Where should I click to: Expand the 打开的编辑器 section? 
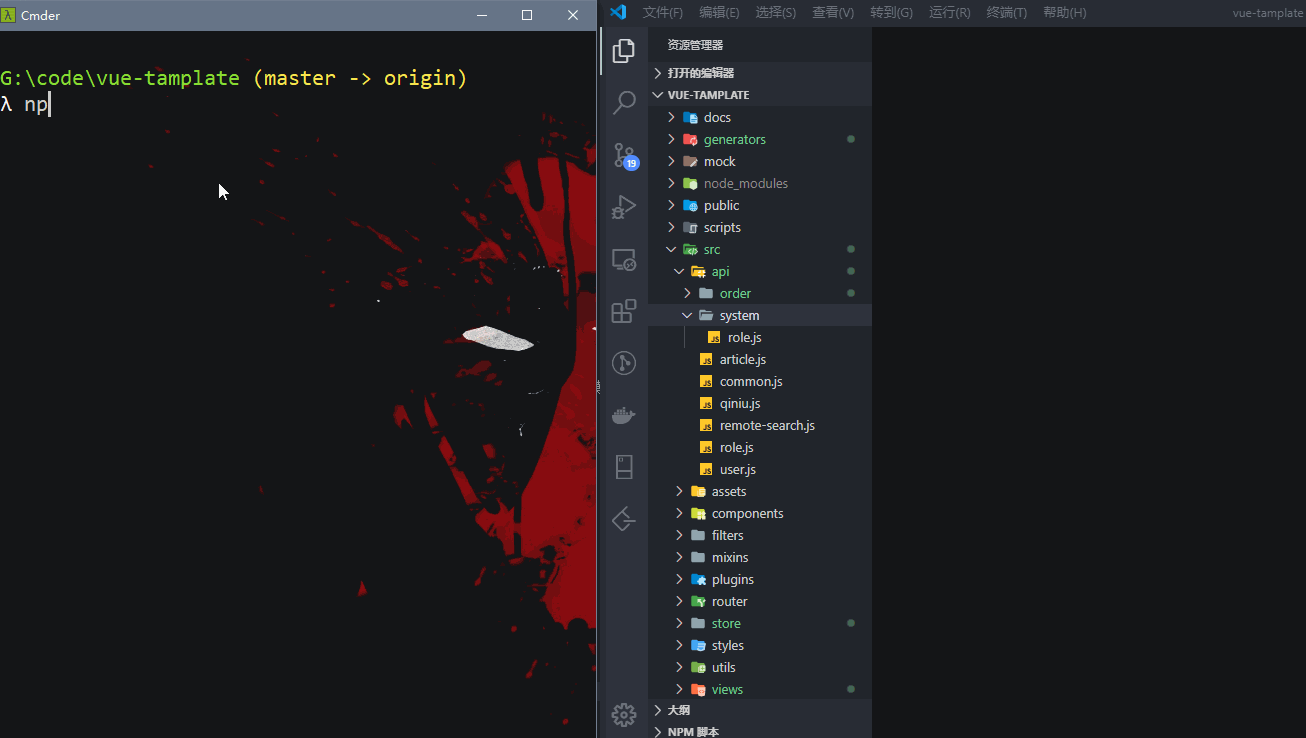tap(658, 73)
